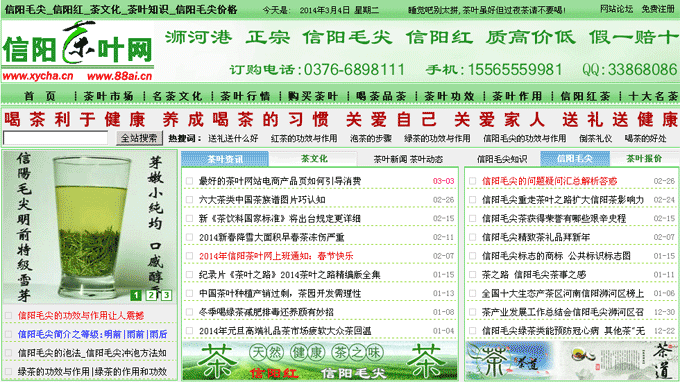Click the bullet box beside 信阳毛尖的功效与作用让人震撼
This screenshot has width=680, height=382.
8,316
